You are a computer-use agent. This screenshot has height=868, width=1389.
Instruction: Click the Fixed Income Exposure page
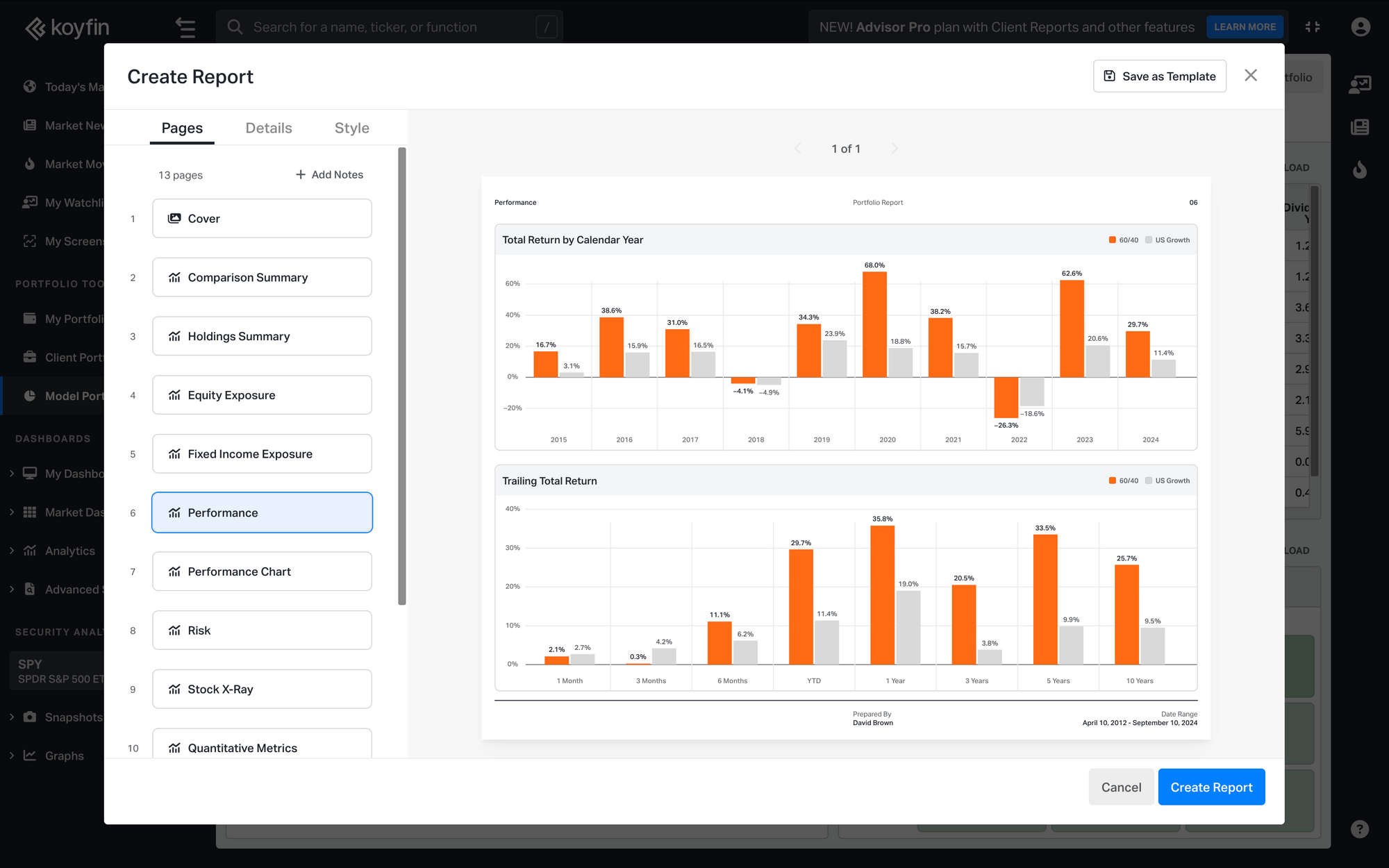(262, 453)
